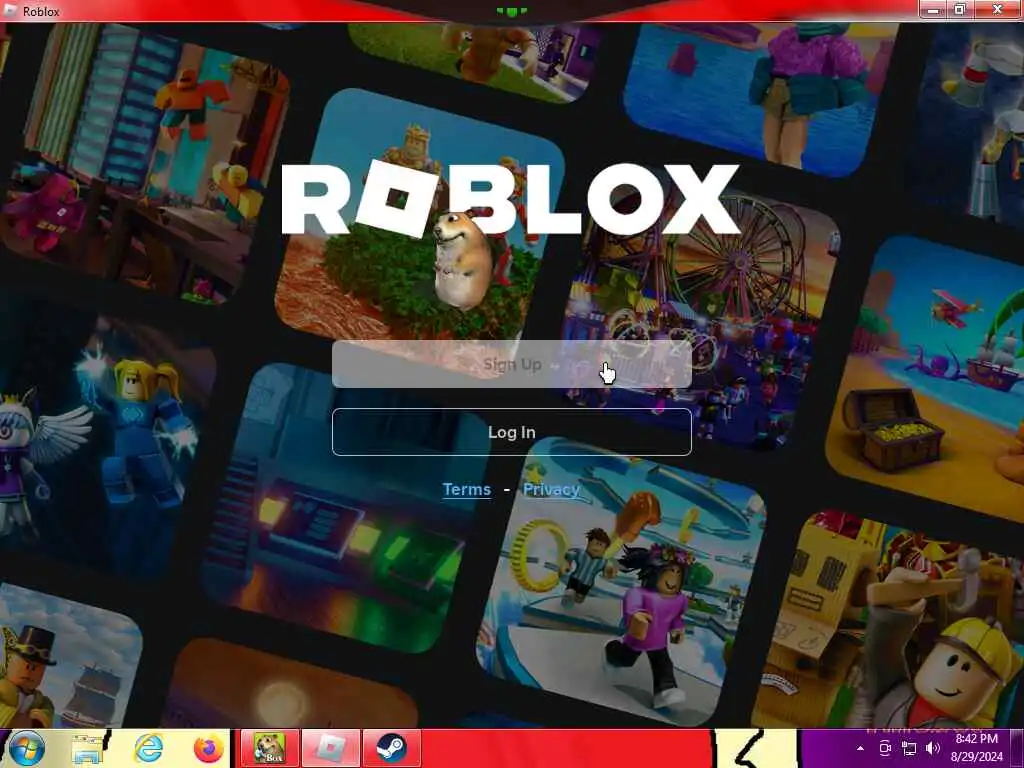The height and width of the screenshot is (768, 1024).
Task: Show hidden system tray icons
Action: click(860, 748)
